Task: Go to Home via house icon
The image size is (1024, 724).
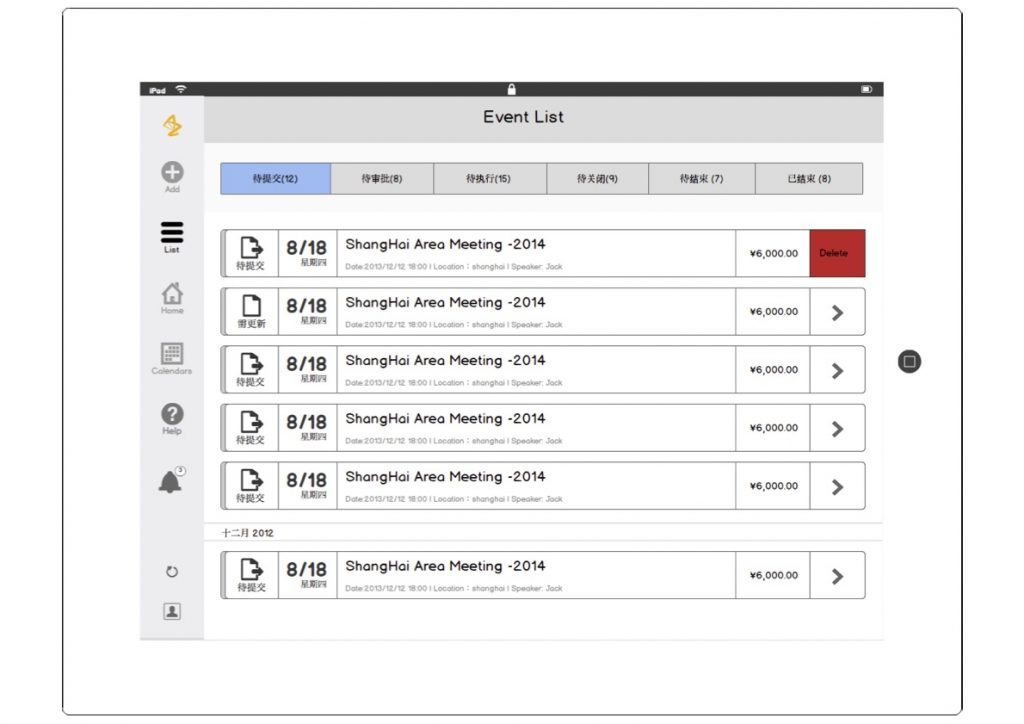Action: [x=172, y=294]
